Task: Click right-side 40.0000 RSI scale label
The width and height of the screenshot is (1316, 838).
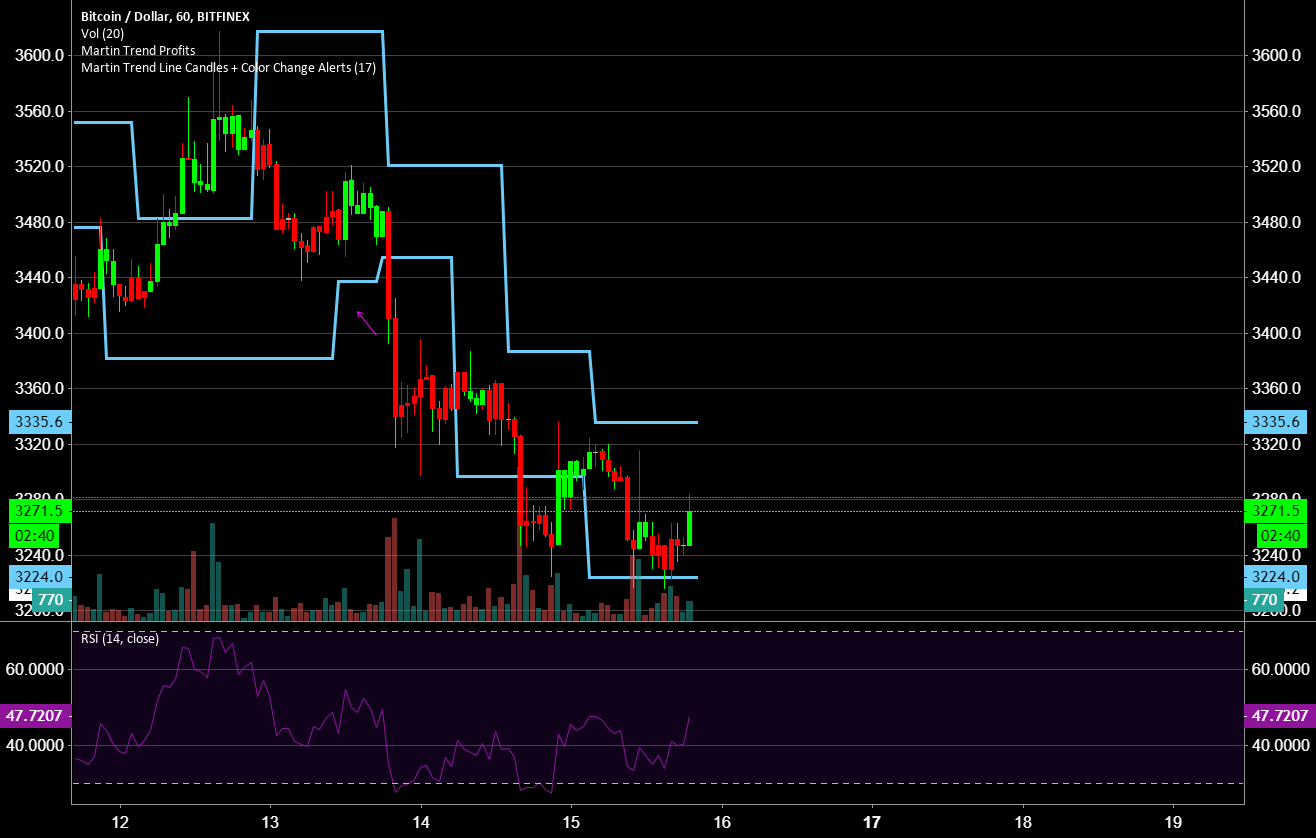Action: (x=1280, y=745)
